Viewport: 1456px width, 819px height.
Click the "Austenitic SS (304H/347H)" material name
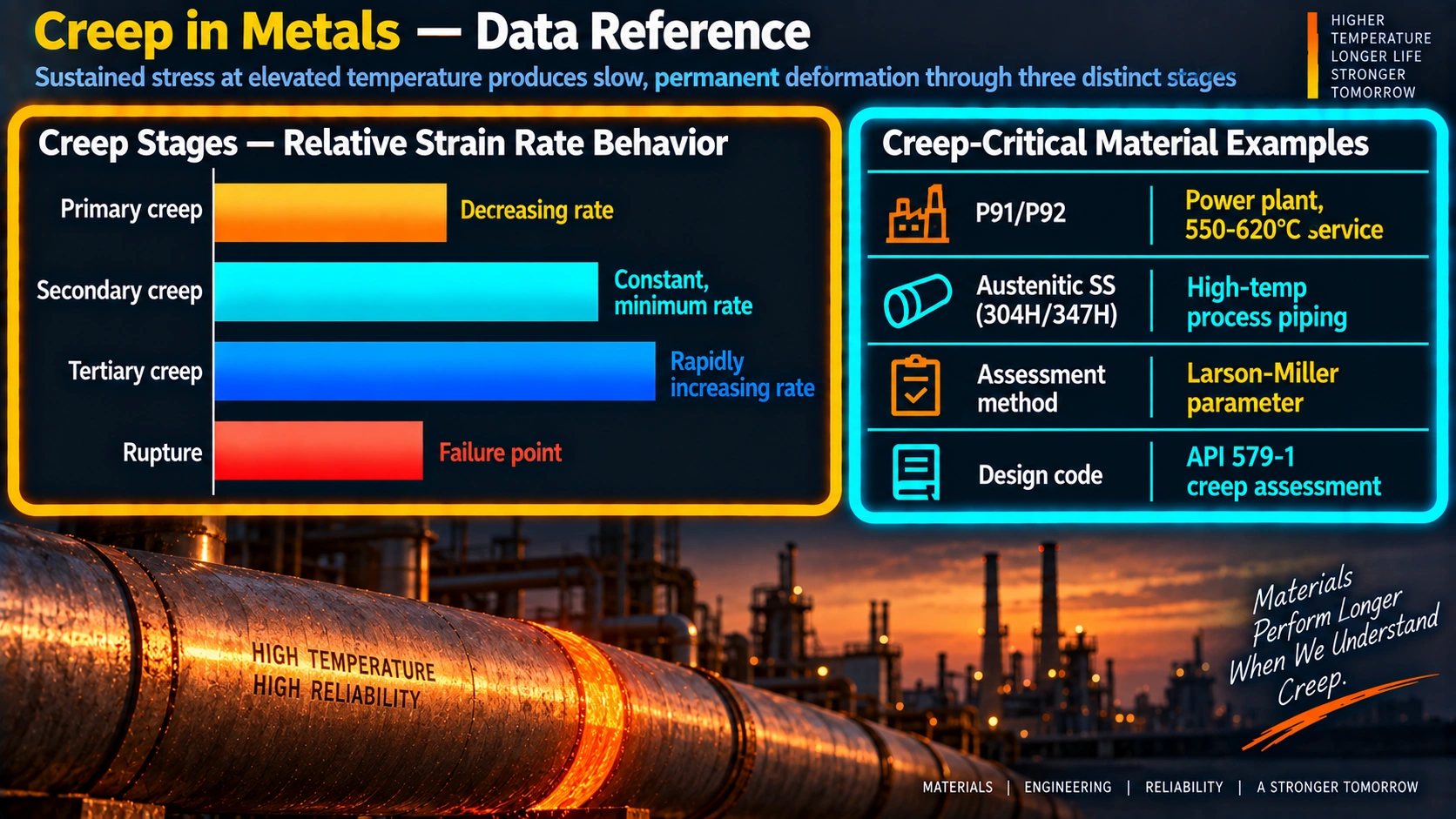tap(1047, 300)
